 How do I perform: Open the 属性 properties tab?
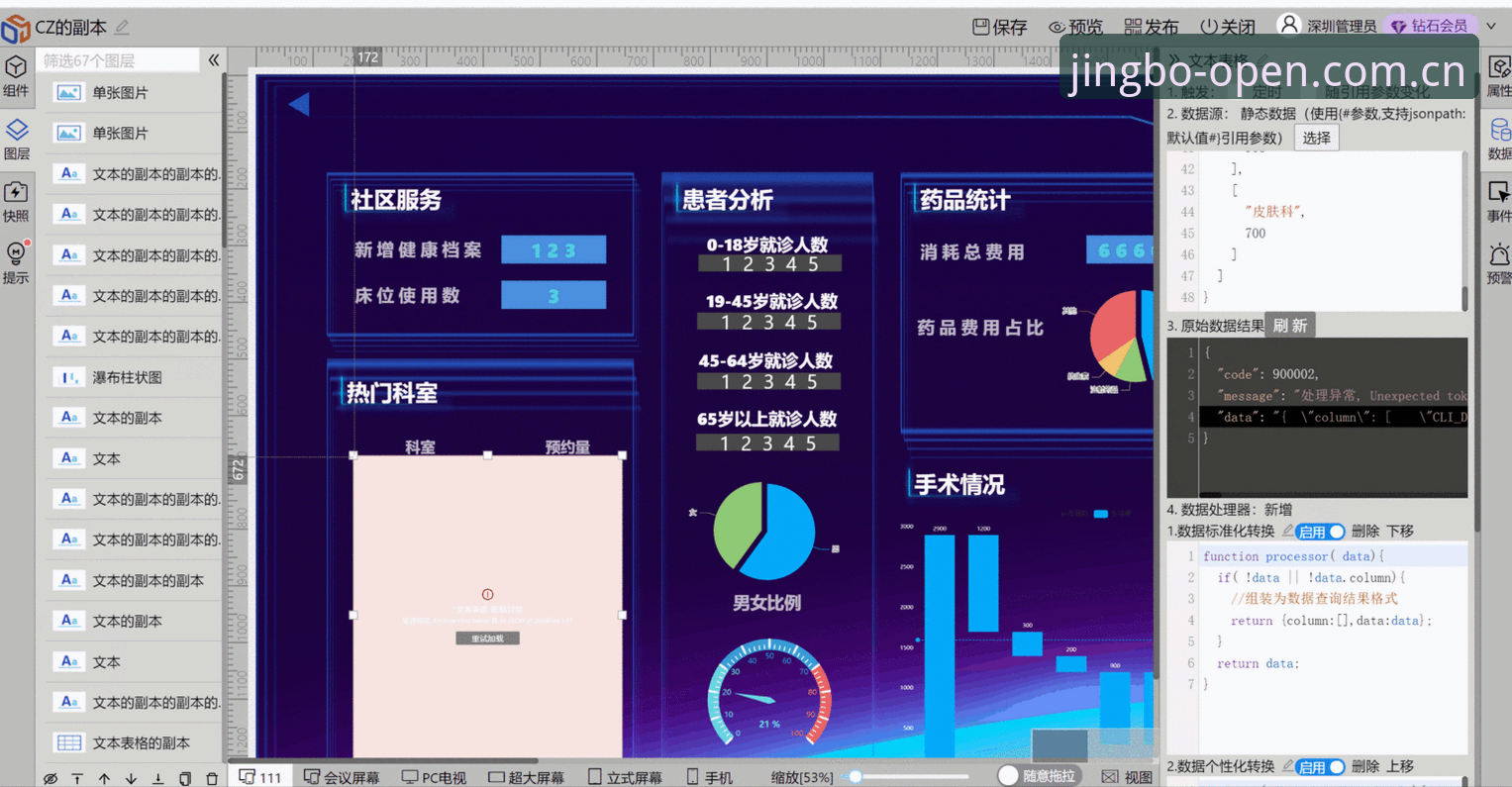pos(1499,76)
